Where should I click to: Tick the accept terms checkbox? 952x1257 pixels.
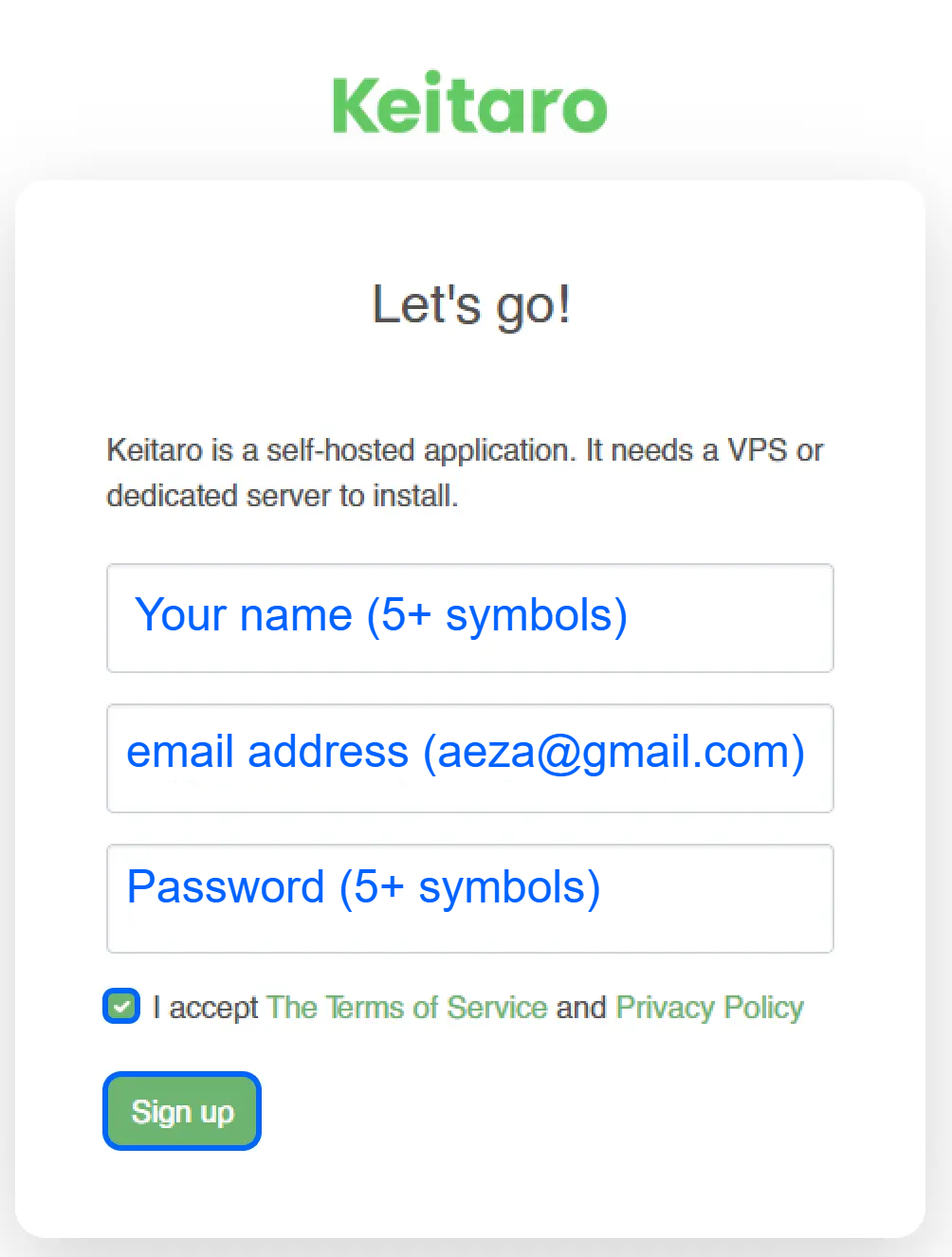pos(121,1006)
